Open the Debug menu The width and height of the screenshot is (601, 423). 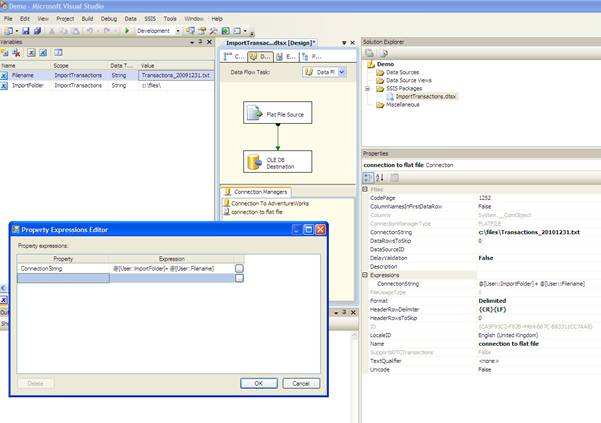pos(109,18)
